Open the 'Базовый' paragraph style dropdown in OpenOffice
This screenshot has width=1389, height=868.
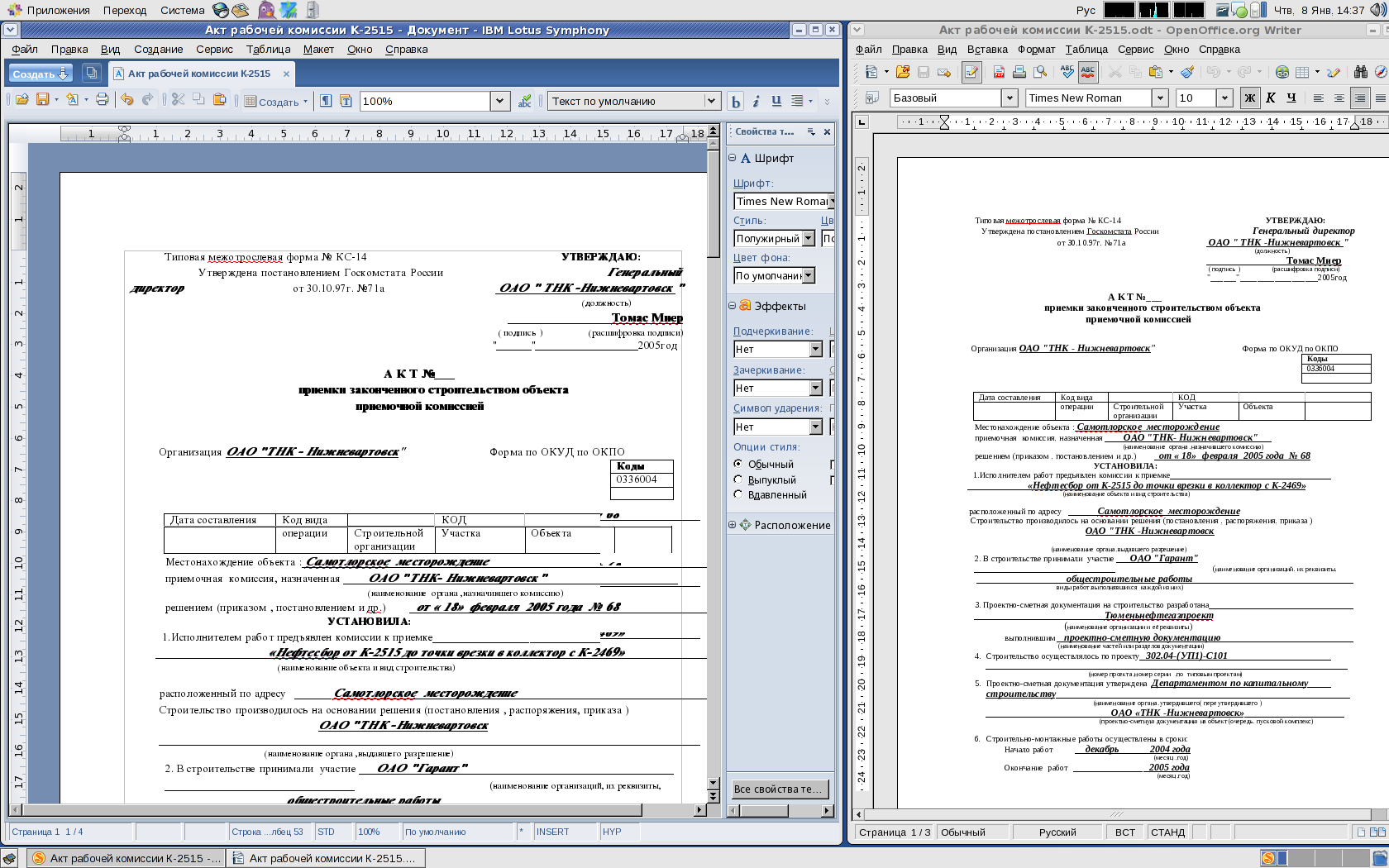(x=1009, y=98)
